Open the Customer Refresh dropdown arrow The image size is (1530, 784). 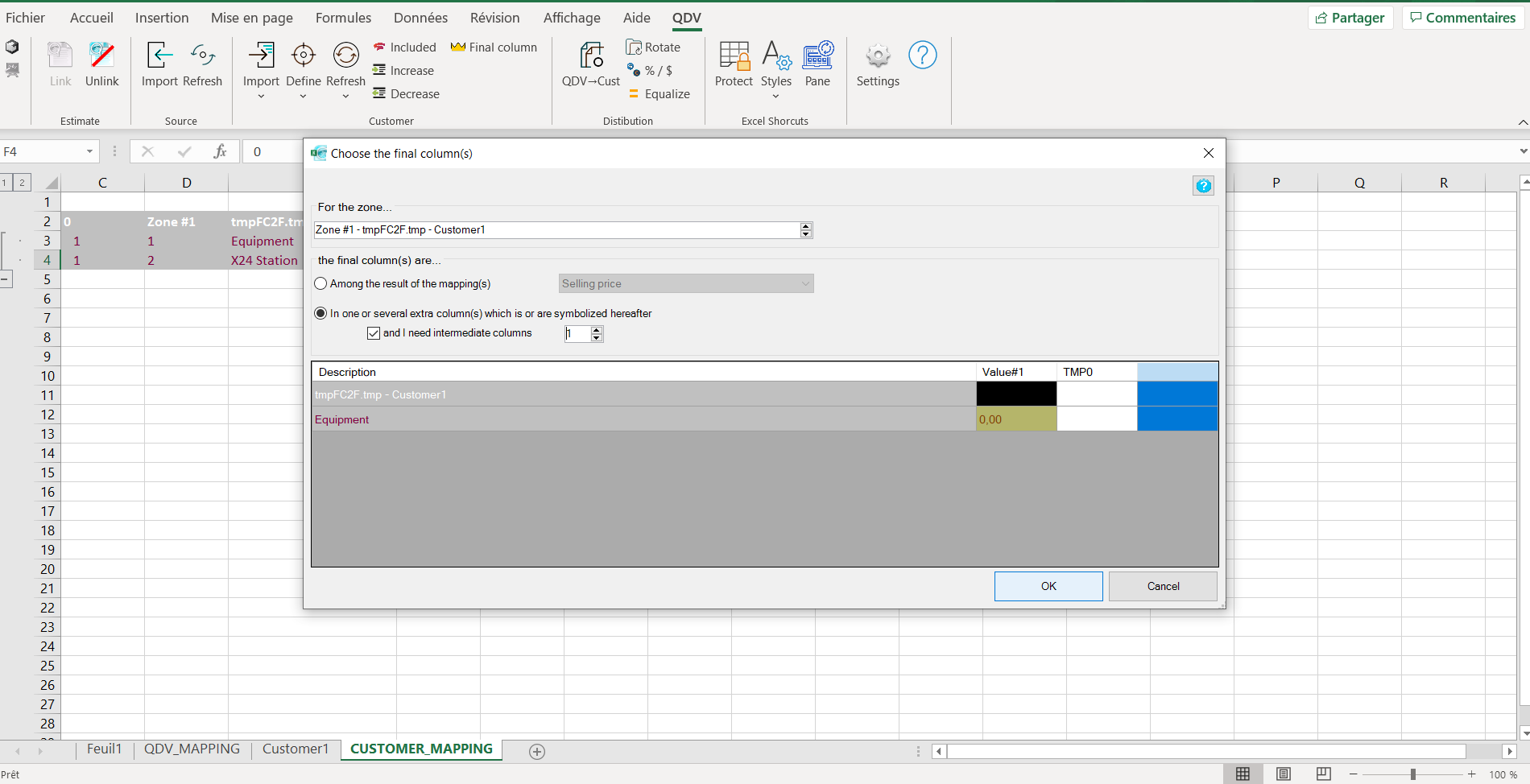(345, 97)
